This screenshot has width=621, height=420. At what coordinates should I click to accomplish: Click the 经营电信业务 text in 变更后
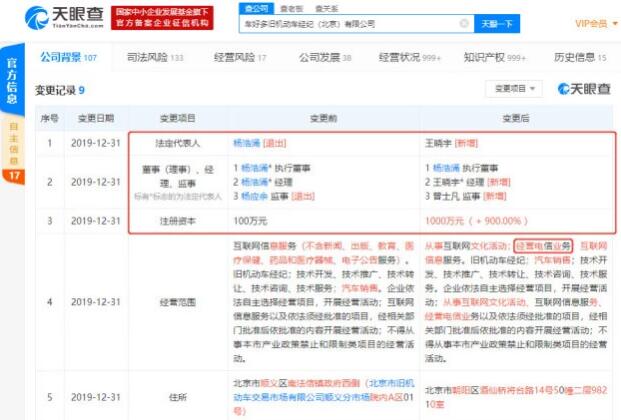click(x=543, y=246)
